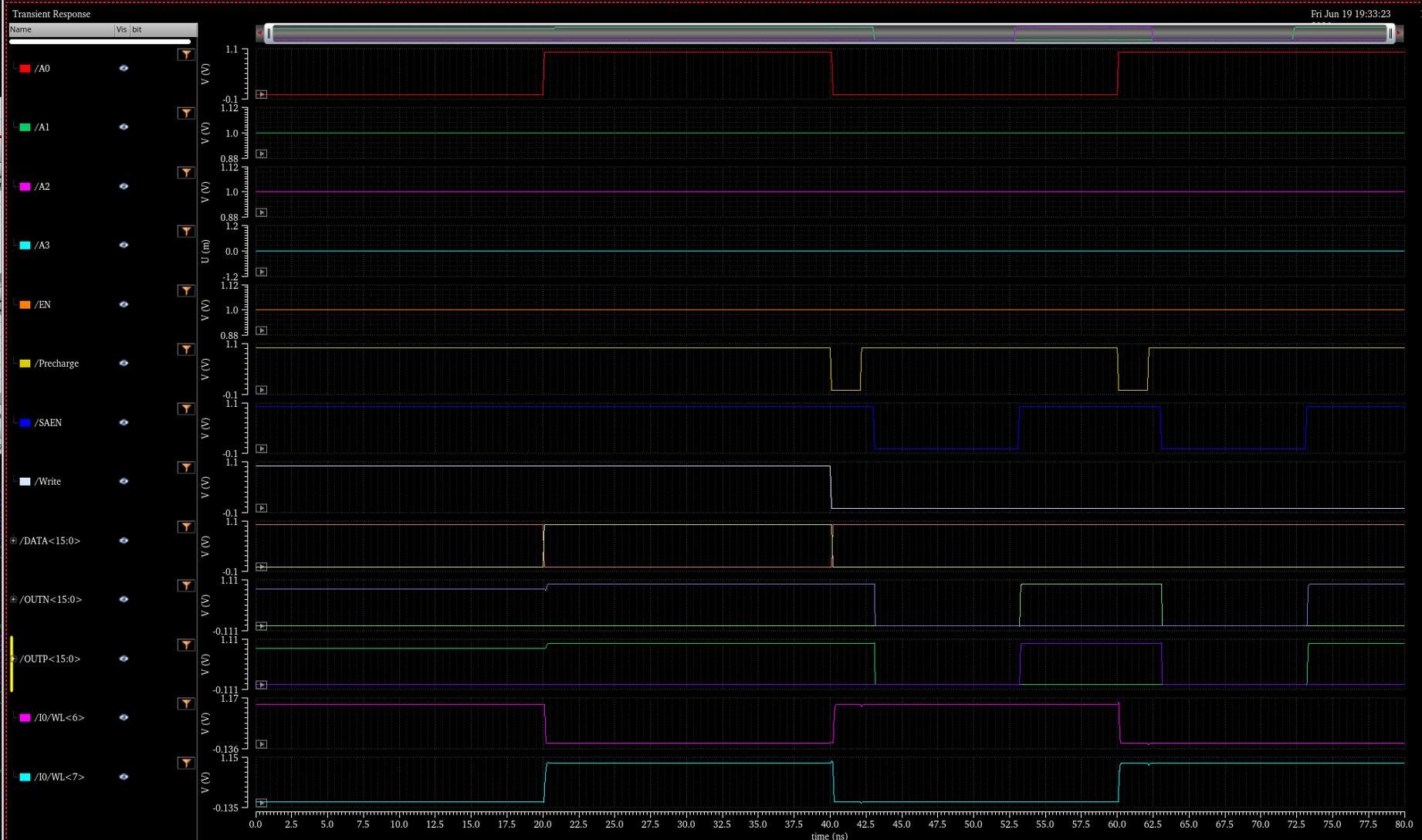
Task: Click the strip arrow marker on the /OUTN waveform
Action: [262, 627]
